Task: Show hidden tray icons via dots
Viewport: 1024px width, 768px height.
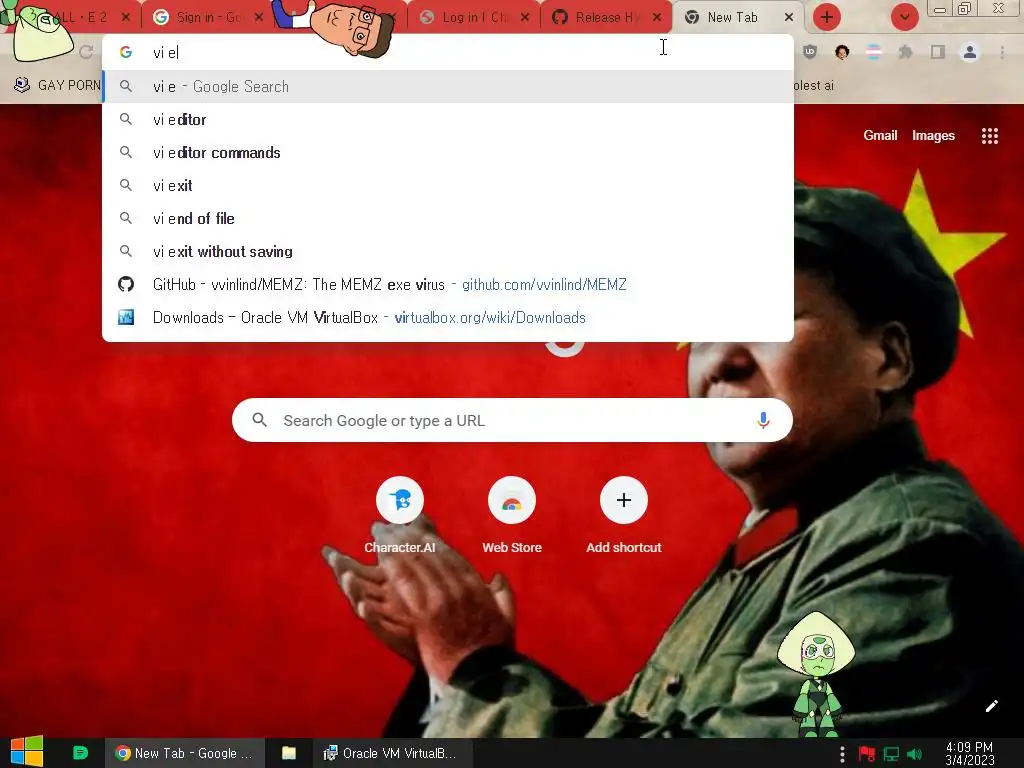Action: pyautogui.click(x=842, y=754)
